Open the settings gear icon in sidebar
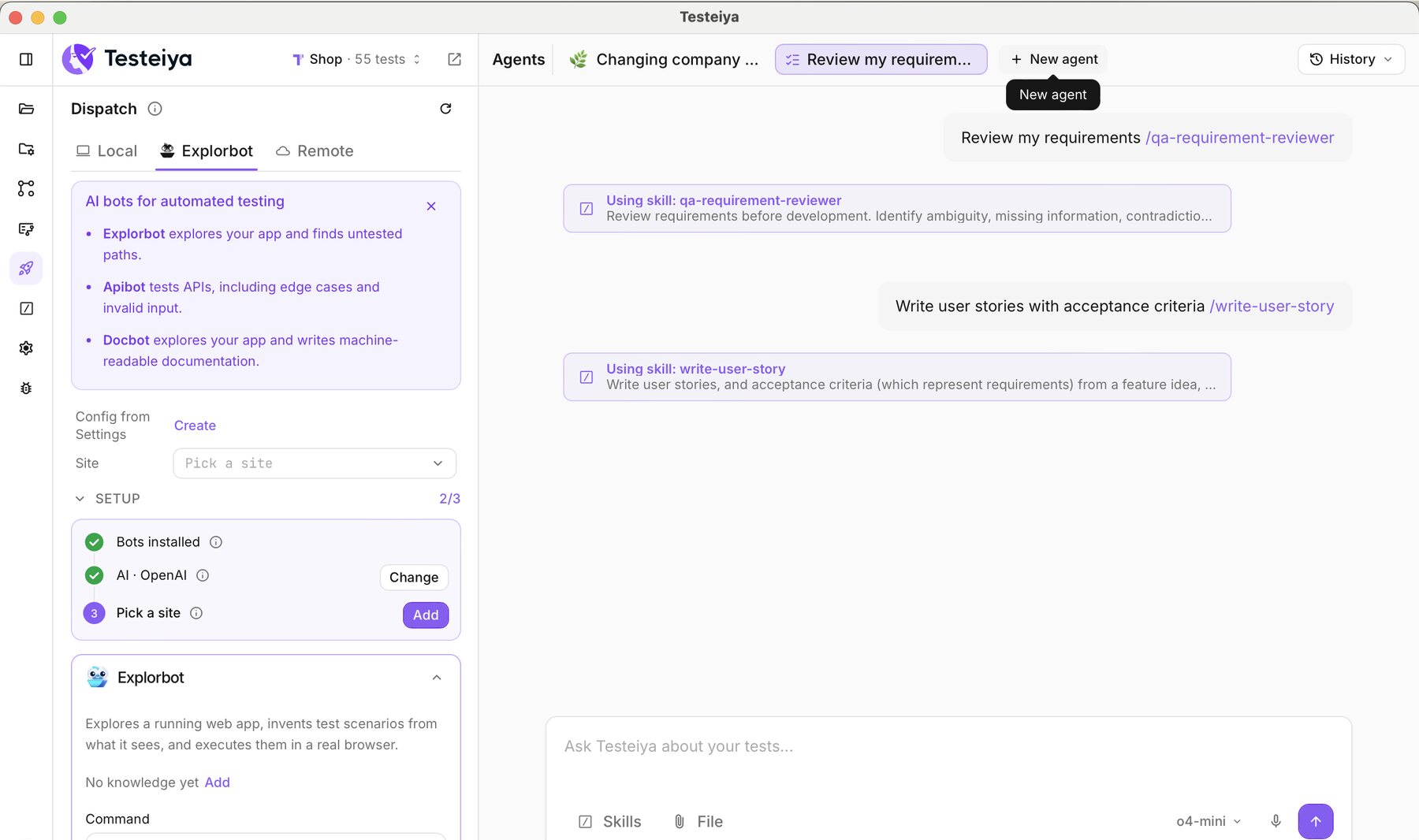 (x=26, y=348)
